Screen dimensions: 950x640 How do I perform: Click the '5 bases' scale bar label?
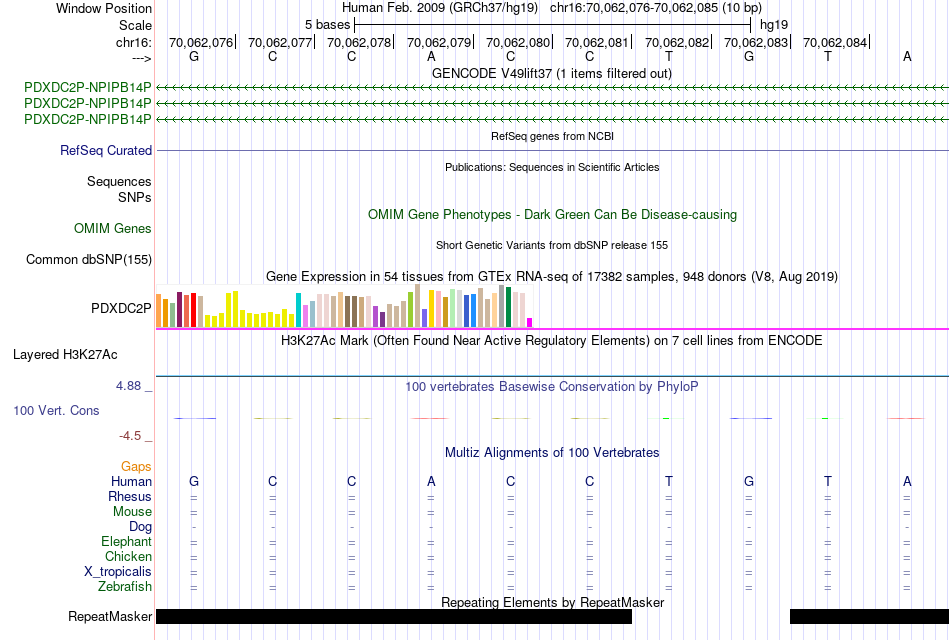[327, 25]
